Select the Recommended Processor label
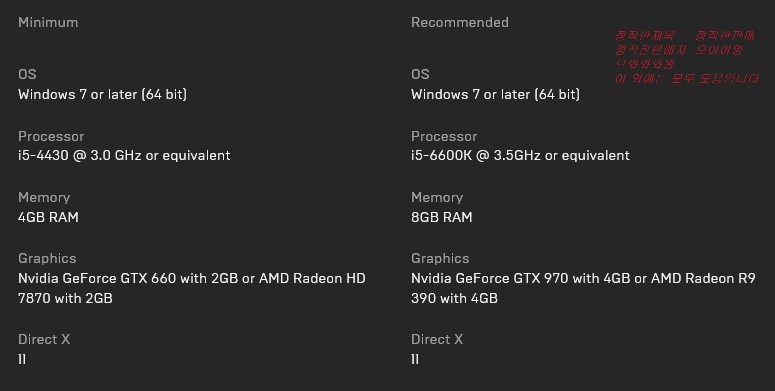Viewport: 775px width, 391px height. click(x=444, y=136)
